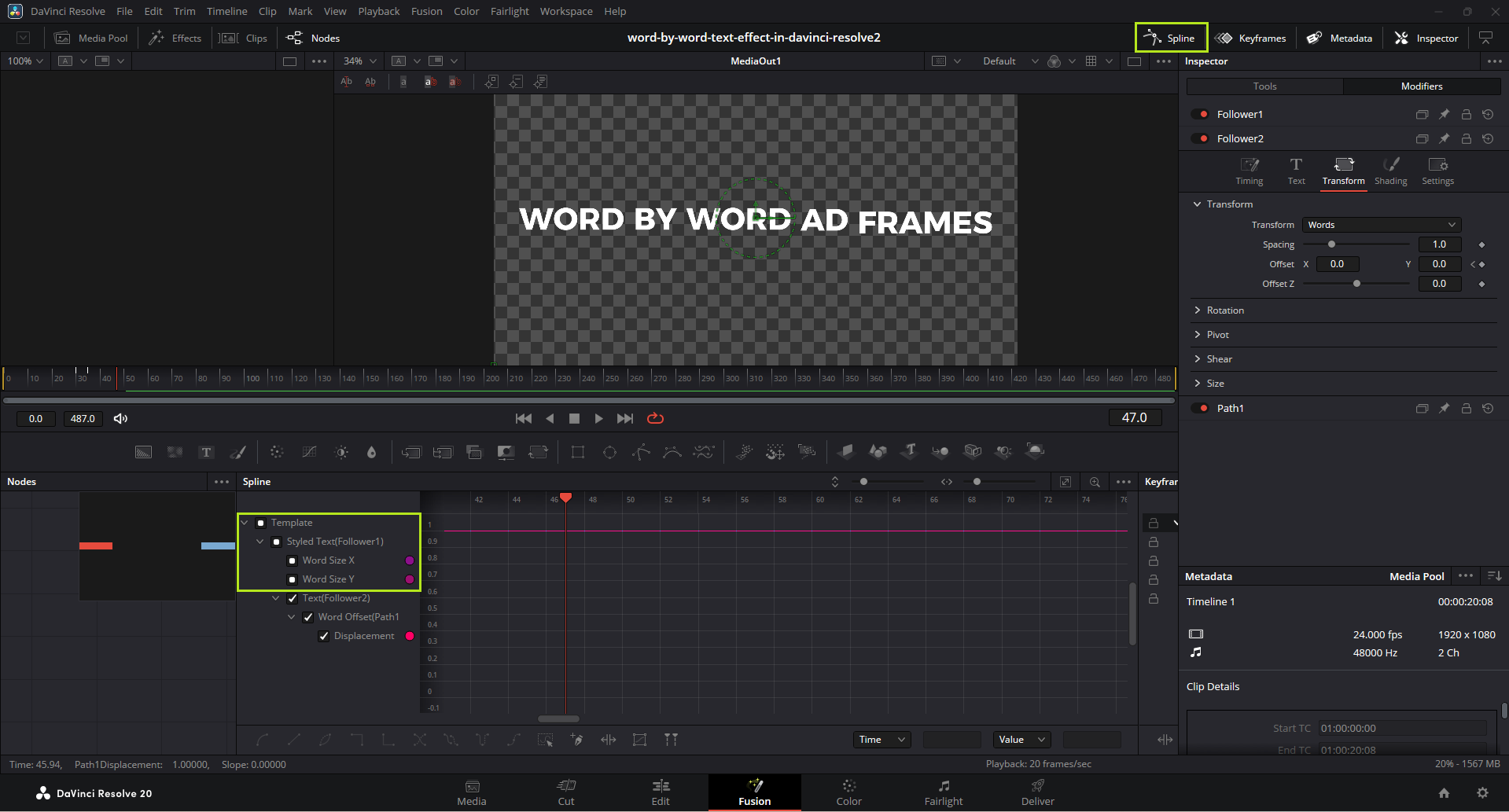Click the Play forward button
Viewport: 1509px width, 812px height.
598,419
